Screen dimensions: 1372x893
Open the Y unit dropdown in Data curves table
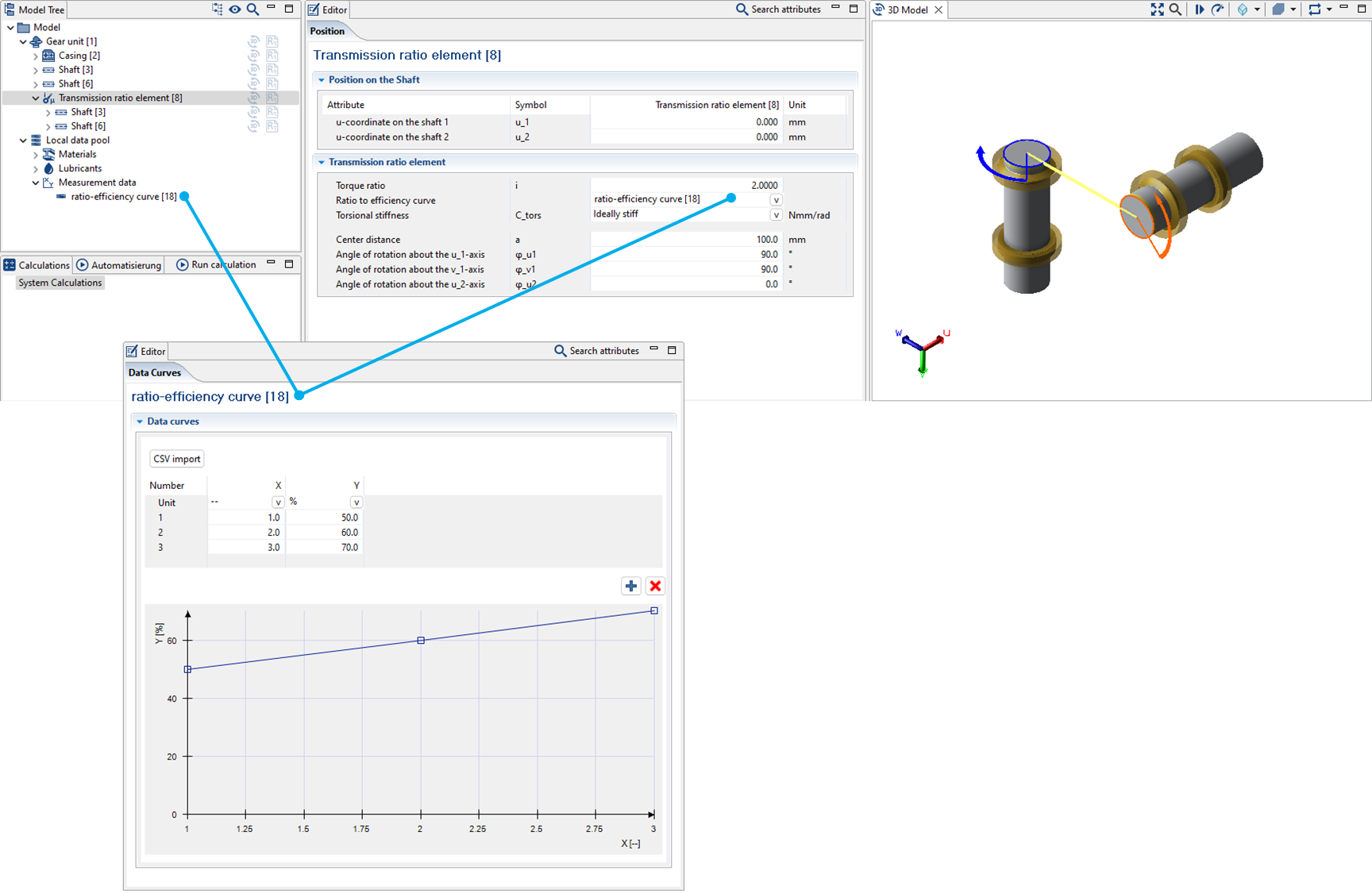click(x=356, y=502)
